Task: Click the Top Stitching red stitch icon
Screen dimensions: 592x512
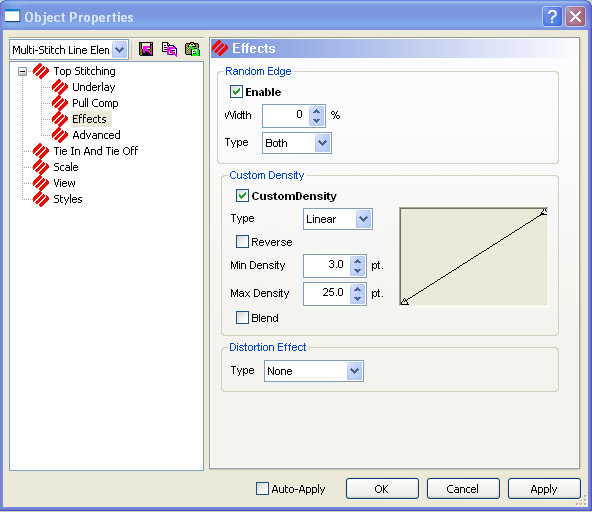Action: pyautogui.click(x=41, y=71)
